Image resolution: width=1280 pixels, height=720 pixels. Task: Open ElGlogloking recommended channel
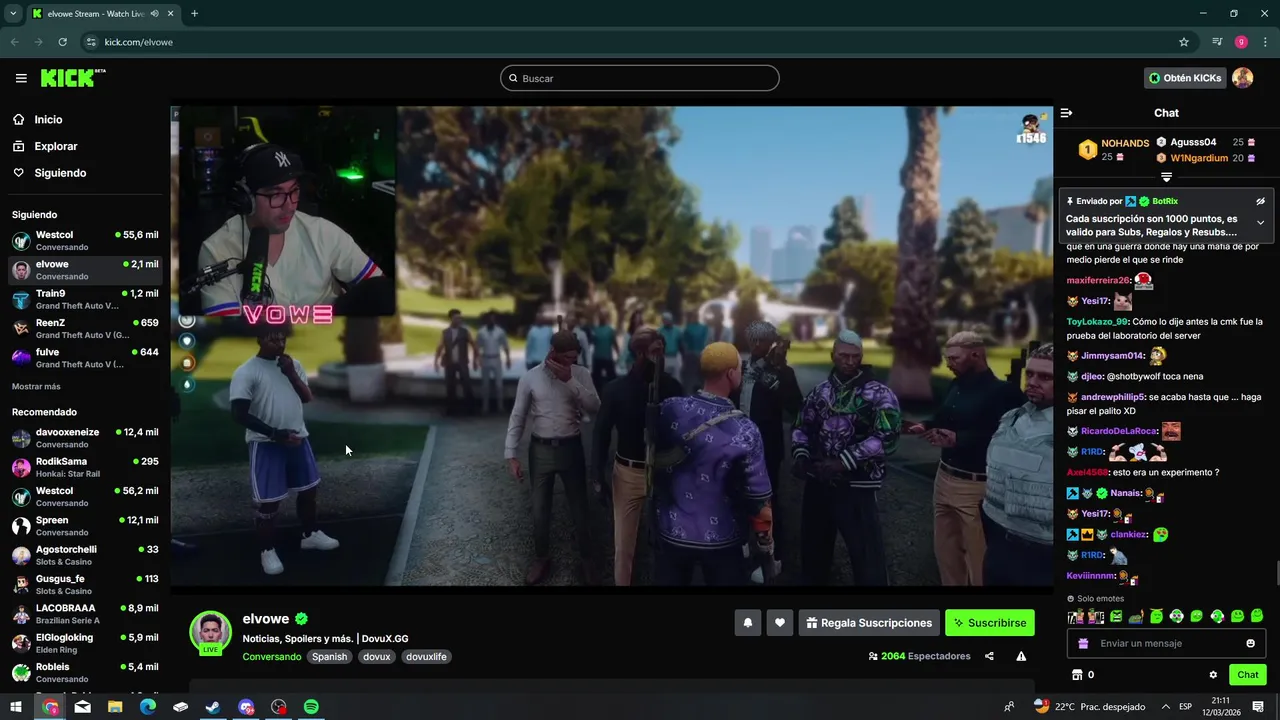[85, 643]
